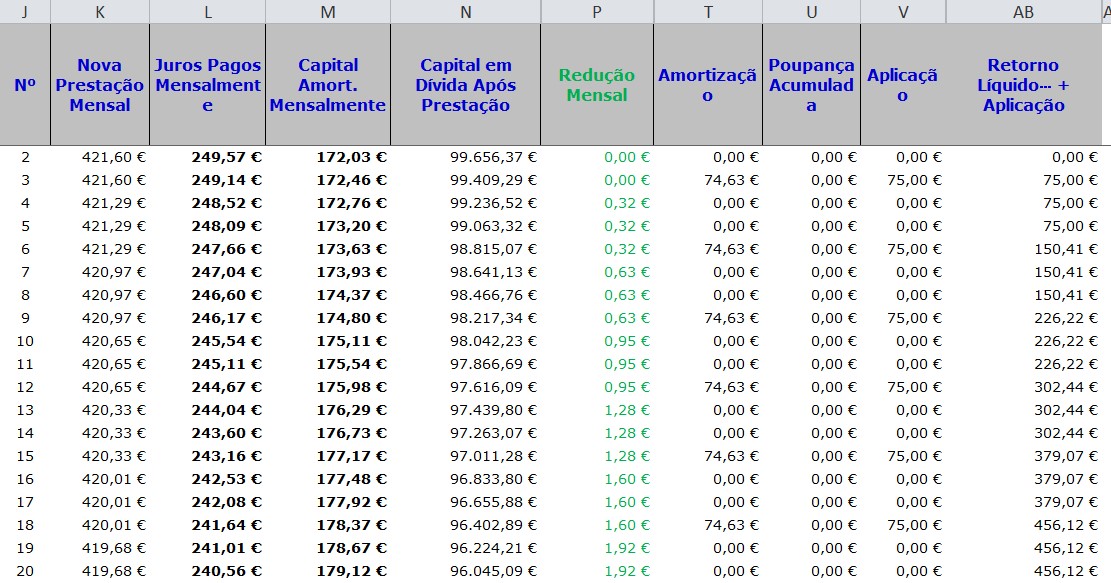Click the Redução Mensal header cell
Screen dimensions: 1111x583
[x=597, y=85]
